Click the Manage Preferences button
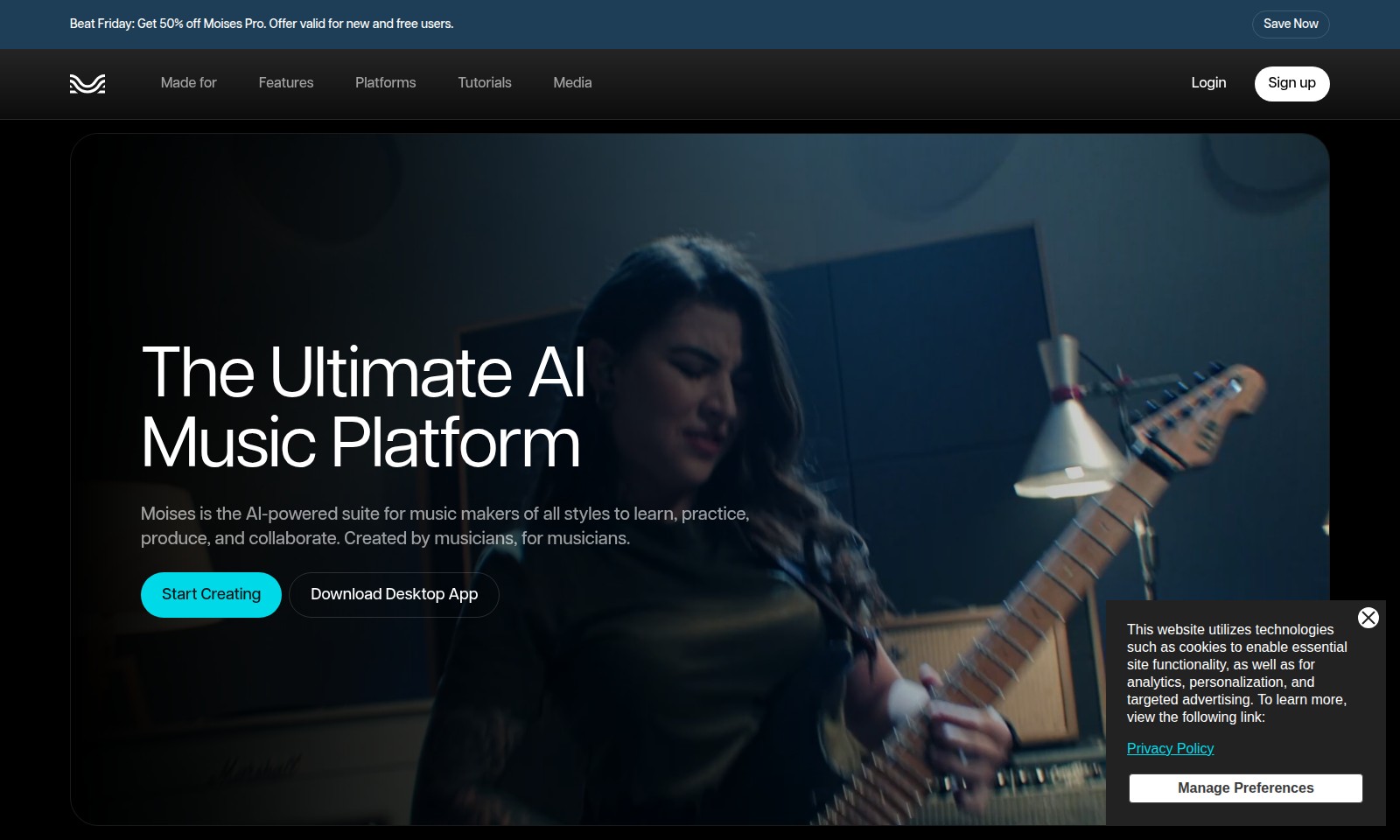This screenshot has height=840, width=1400. (1246, 788)
